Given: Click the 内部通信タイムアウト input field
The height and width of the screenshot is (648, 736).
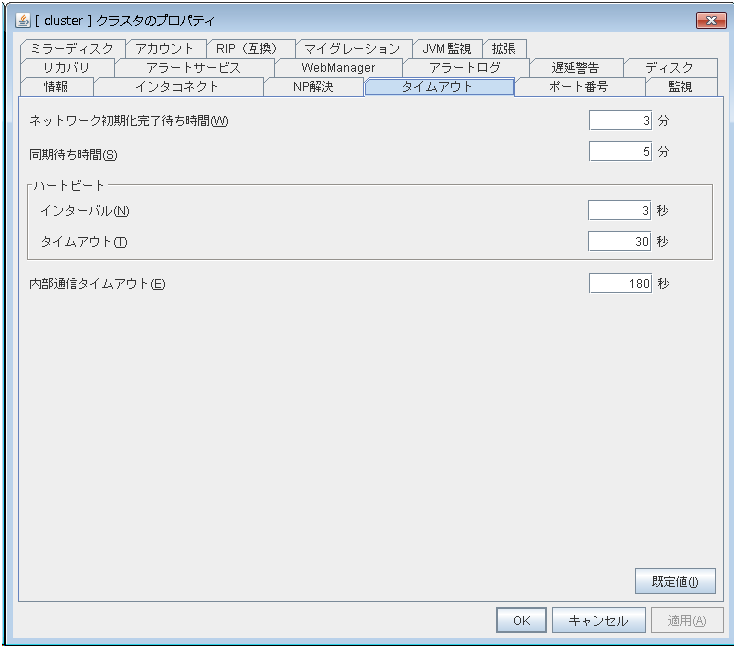Looking at the screenshot, I should tap(620, 283).
